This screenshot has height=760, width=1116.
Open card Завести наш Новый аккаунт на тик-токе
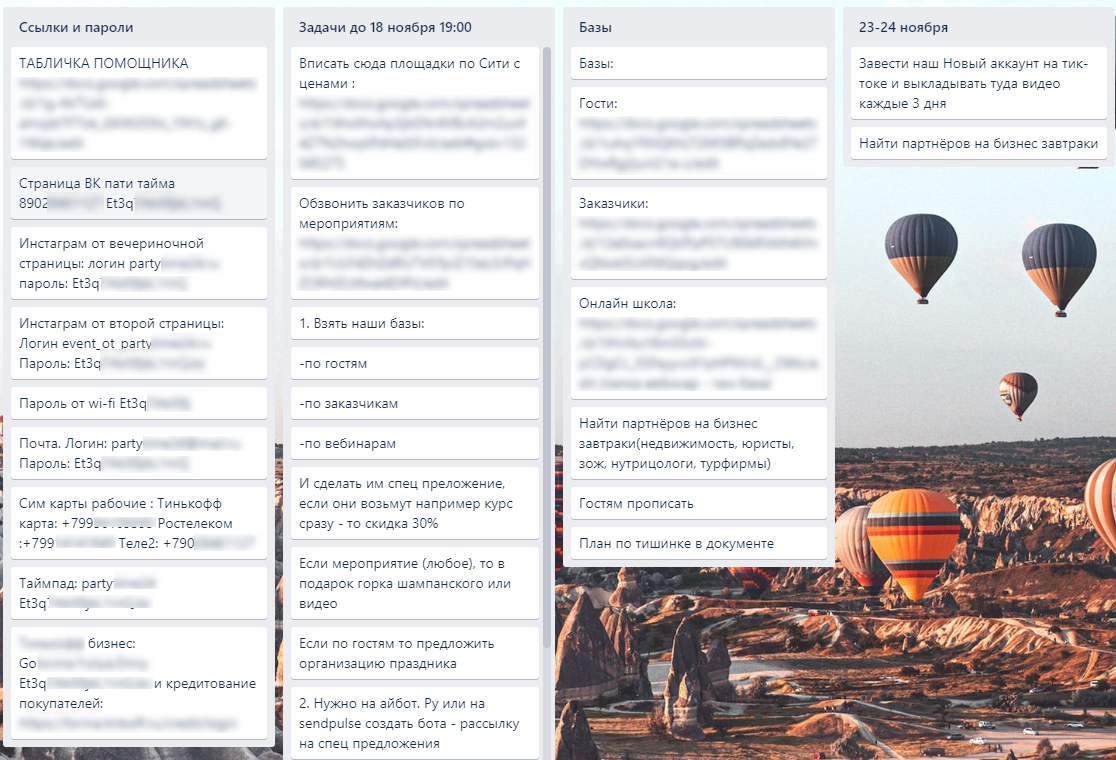pyautogui.click(x=979, y=83)
